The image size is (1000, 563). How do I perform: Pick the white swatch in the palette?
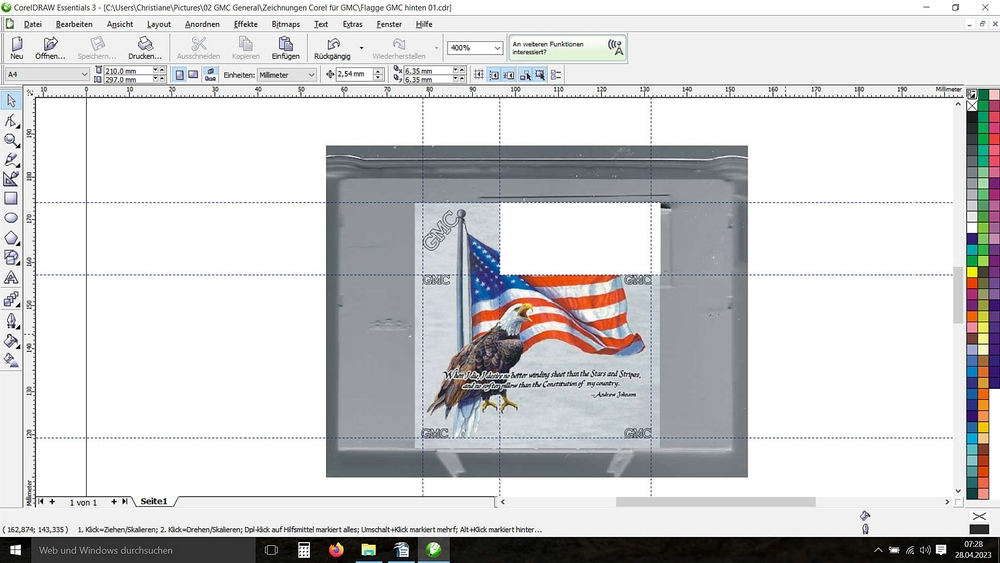972,228
